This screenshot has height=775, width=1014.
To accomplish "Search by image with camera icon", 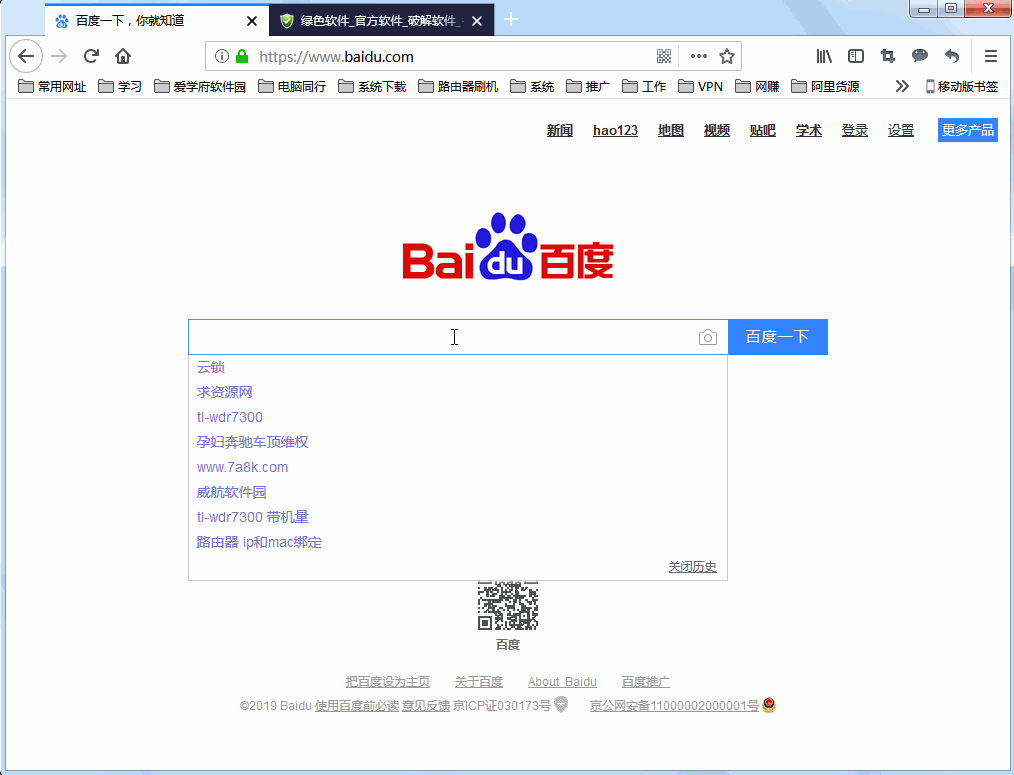I will click(707, 337).
